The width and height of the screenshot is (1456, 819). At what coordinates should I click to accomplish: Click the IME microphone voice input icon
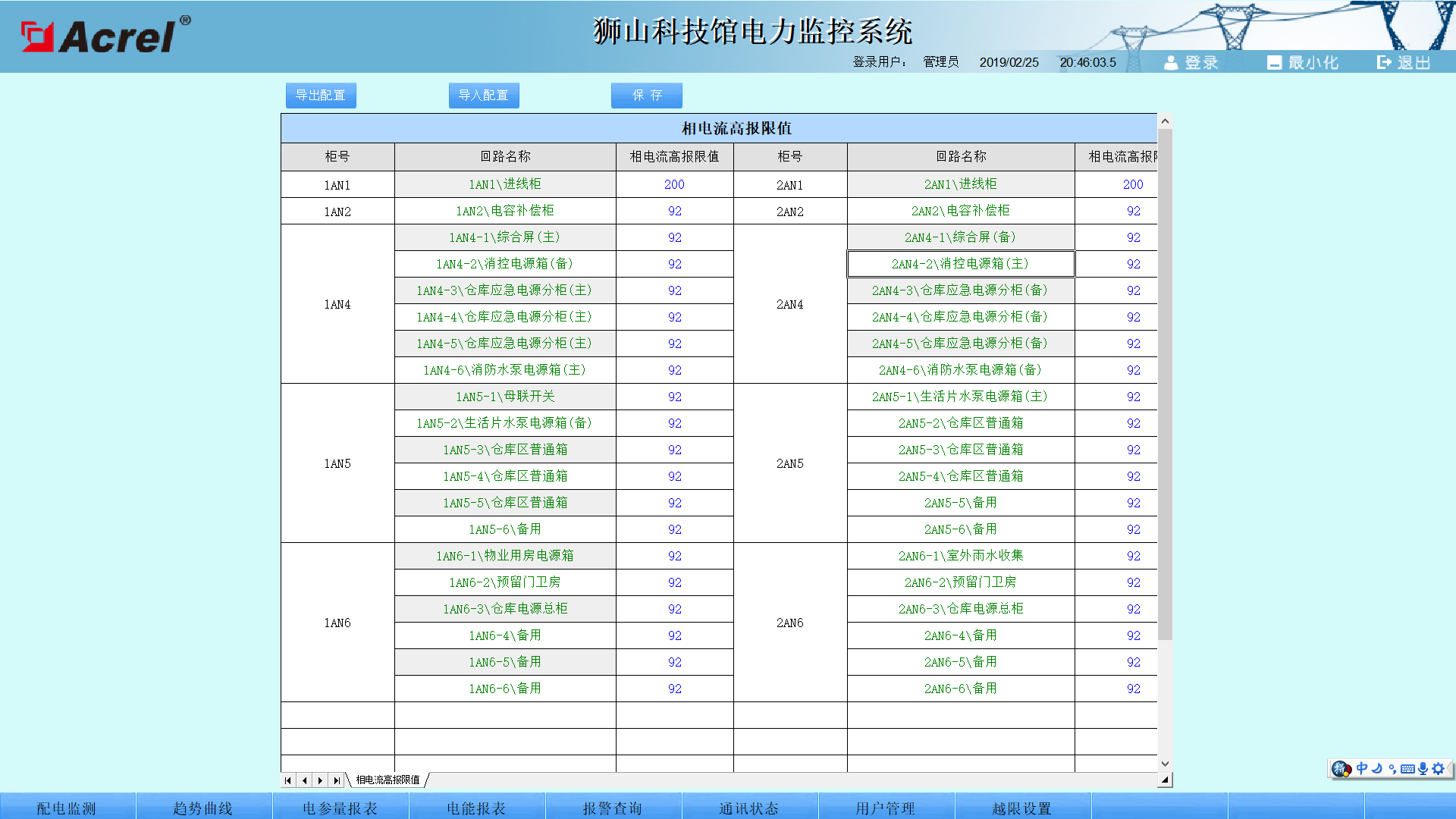(1423, 769)
